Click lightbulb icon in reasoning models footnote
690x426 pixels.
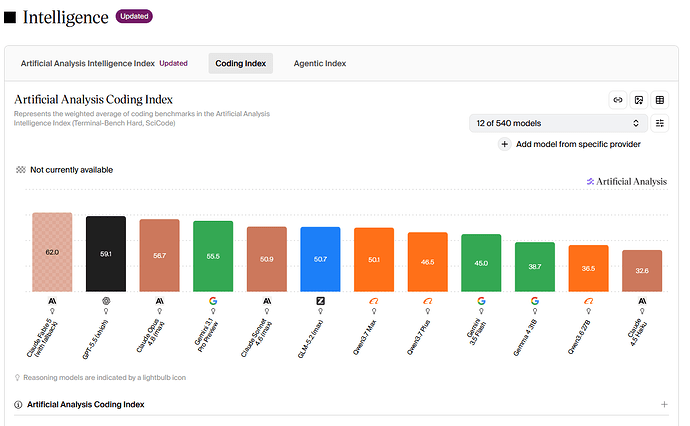[x=18, y=378]
